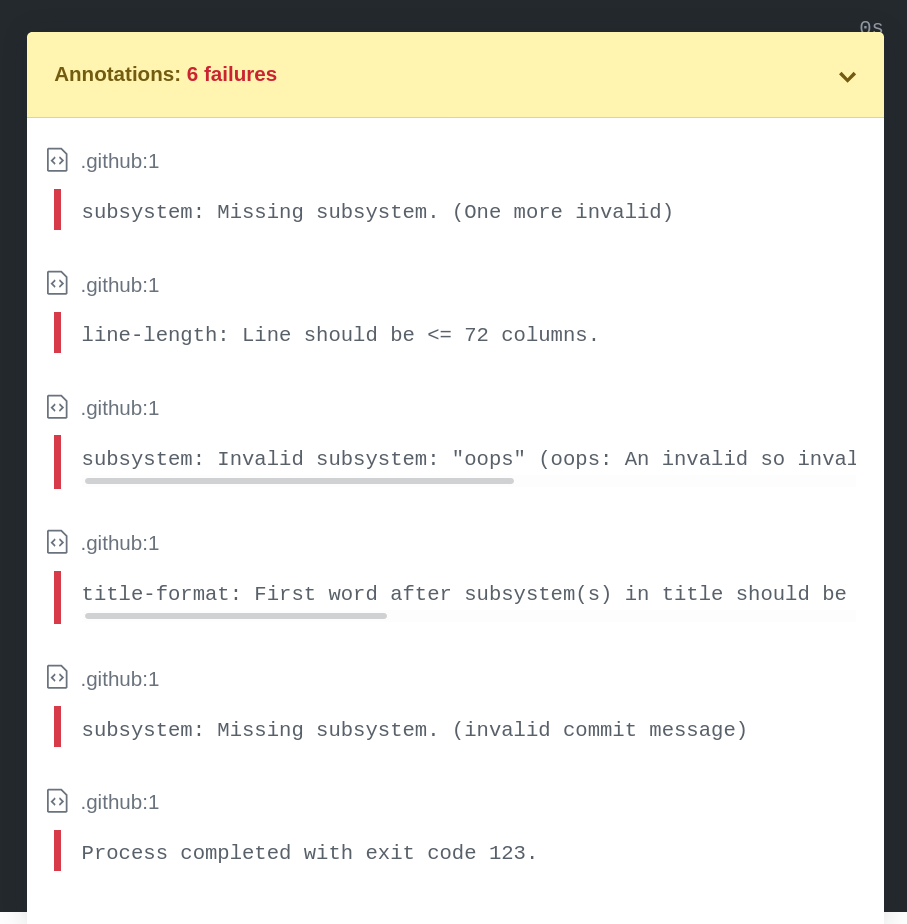The height and width of the screenshot is (924, 907).
Task: Open .github:1 link above title-format message
Action: pos(120,543)
